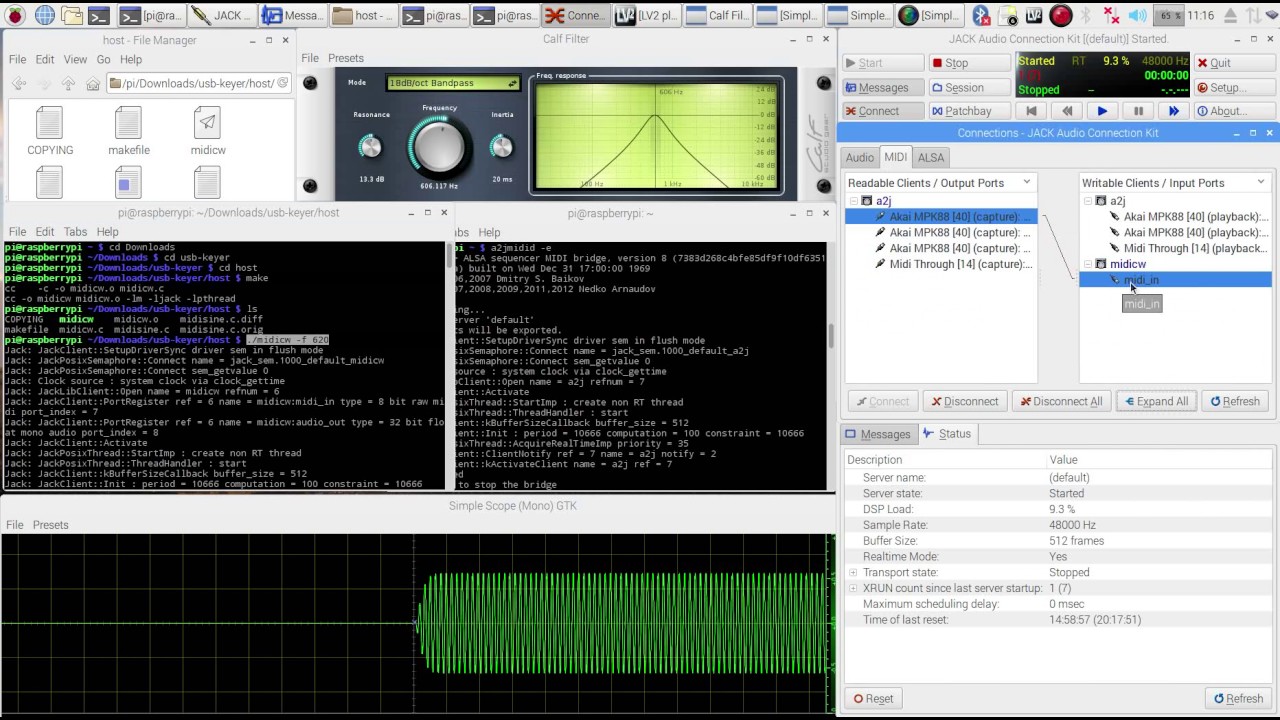Open the network arrows tray icon
Screen dimensions: 1280x720
point(1112,15)
